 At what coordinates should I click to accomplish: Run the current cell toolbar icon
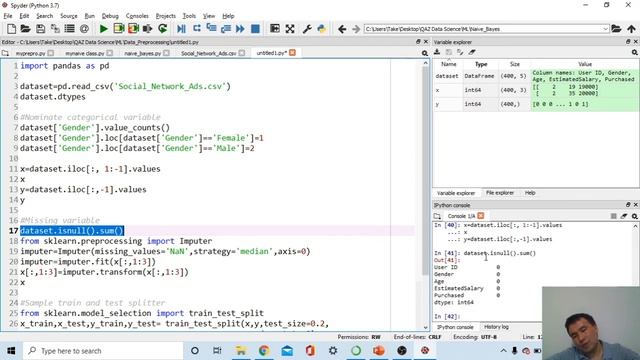119,29
